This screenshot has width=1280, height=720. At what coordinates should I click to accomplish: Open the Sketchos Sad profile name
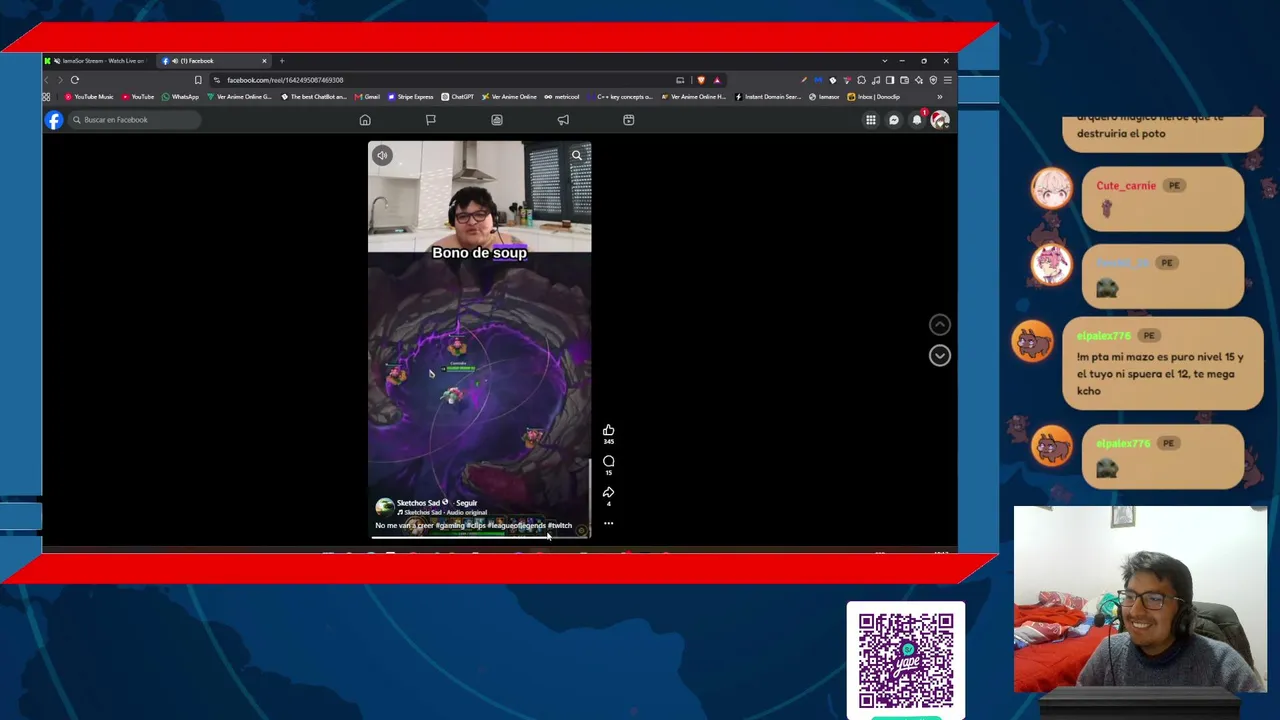(418, 503)
